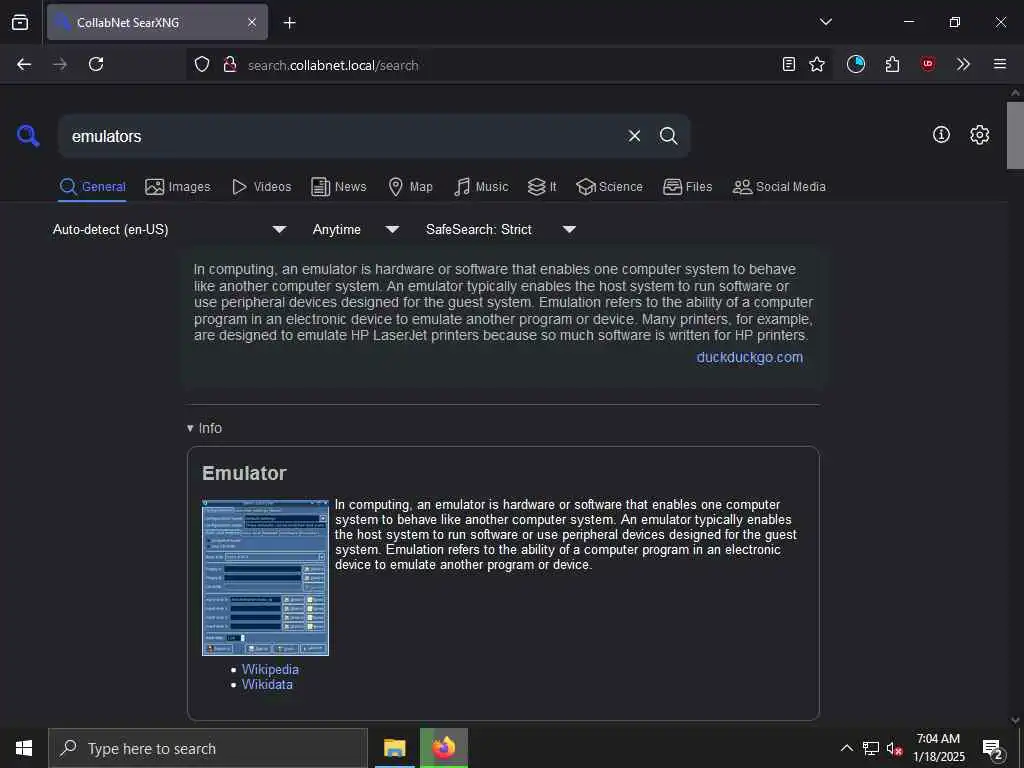Viewport: 1024px width, 768px height.
Task: Switch to Videos category
Action: pyautogui.click(x=261, y=187)
